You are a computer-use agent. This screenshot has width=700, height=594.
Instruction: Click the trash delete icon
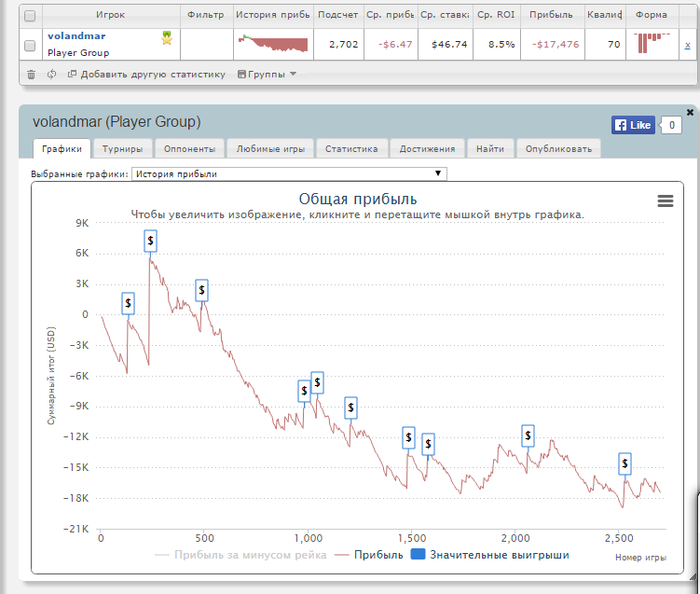pyautogui.click(x=31, y=74)
